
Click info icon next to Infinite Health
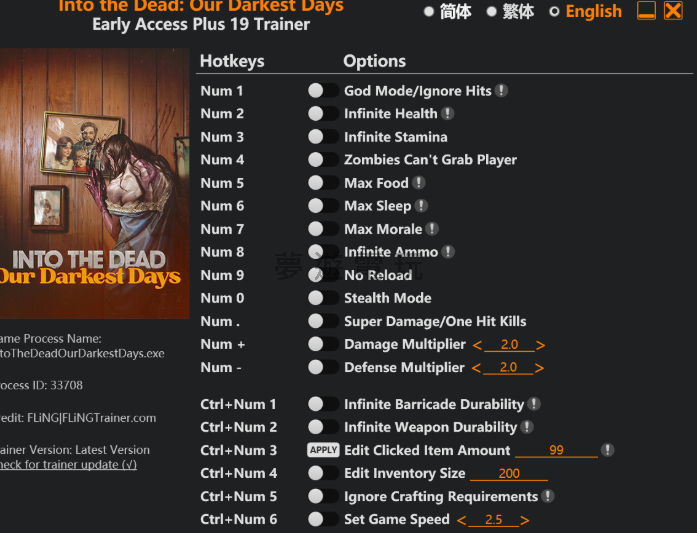pyautogui.click(x=447, y=114)
